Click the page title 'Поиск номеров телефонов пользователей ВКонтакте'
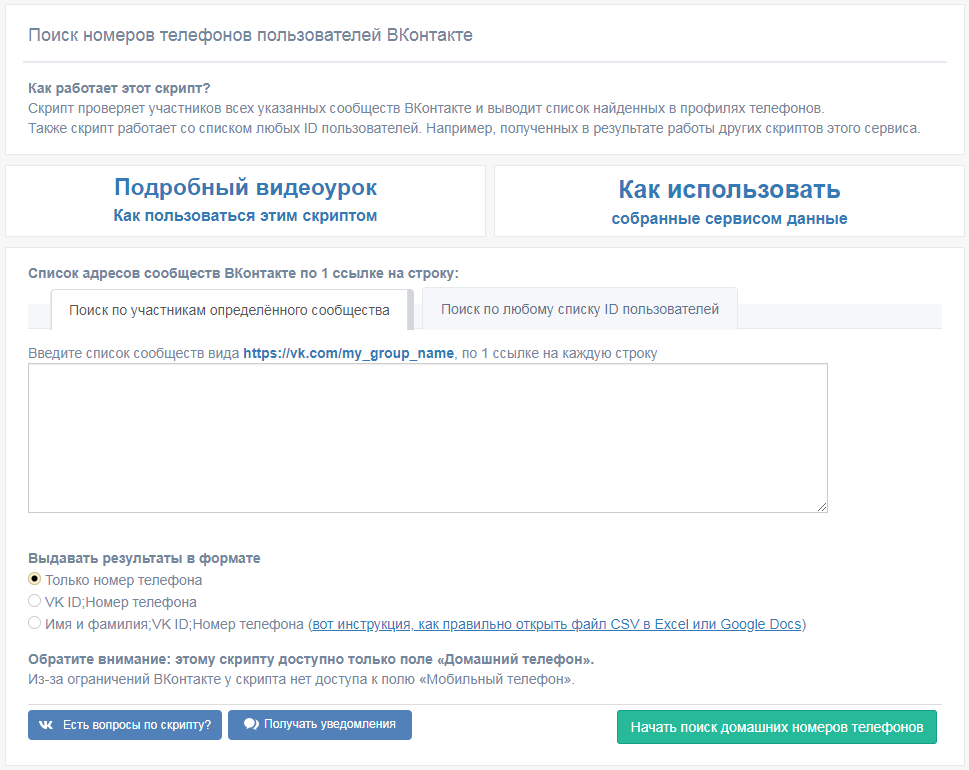969x770 pixels. pos(250,35)
